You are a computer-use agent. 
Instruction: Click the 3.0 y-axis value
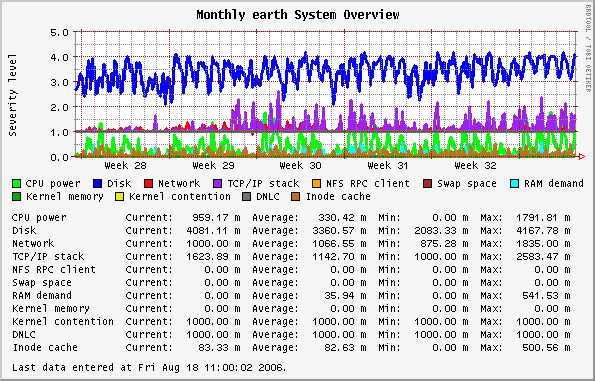pyautogui.click(x=60, y=82)
